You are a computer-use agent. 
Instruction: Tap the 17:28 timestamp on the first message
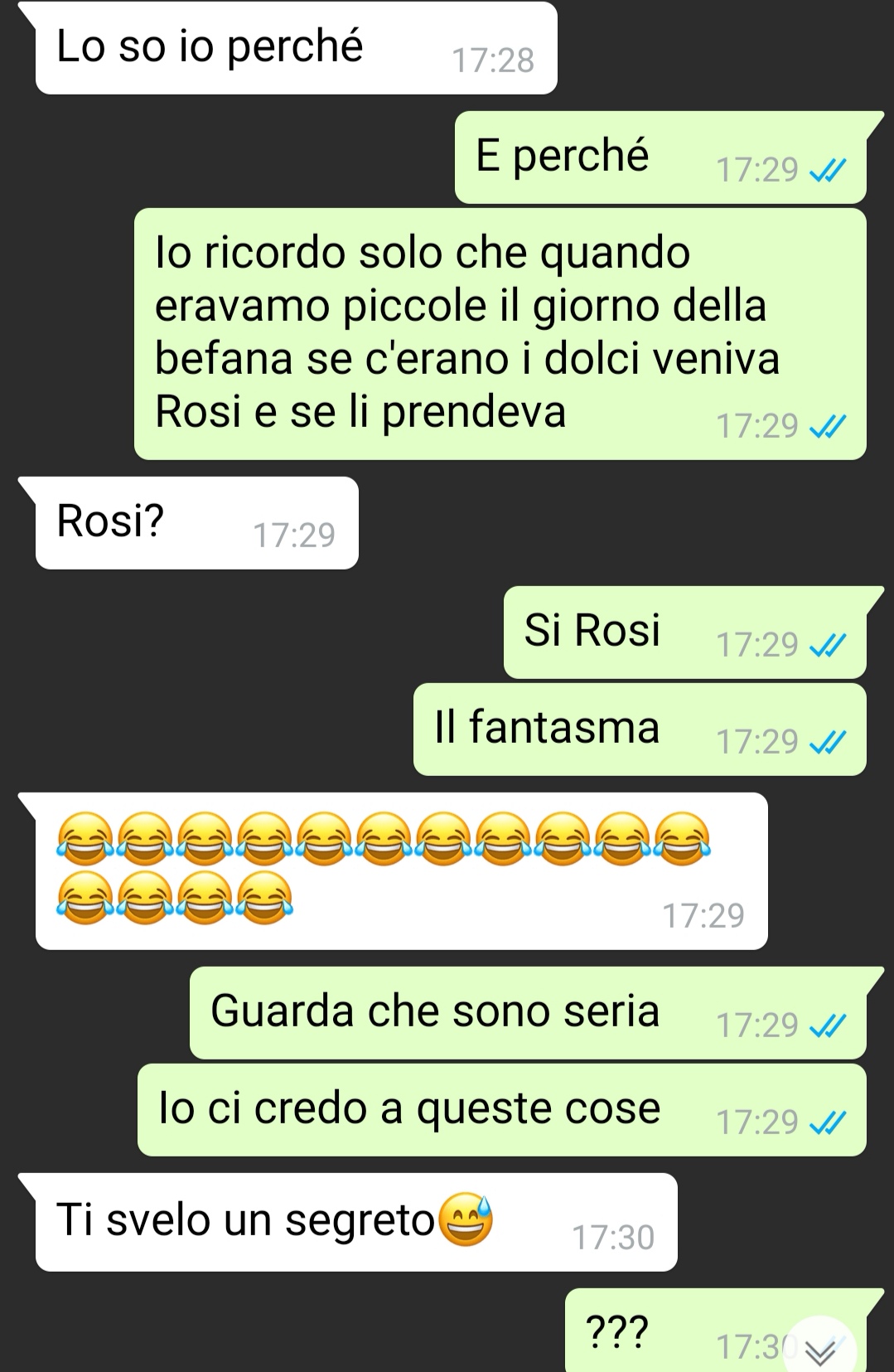pos(493,61)
